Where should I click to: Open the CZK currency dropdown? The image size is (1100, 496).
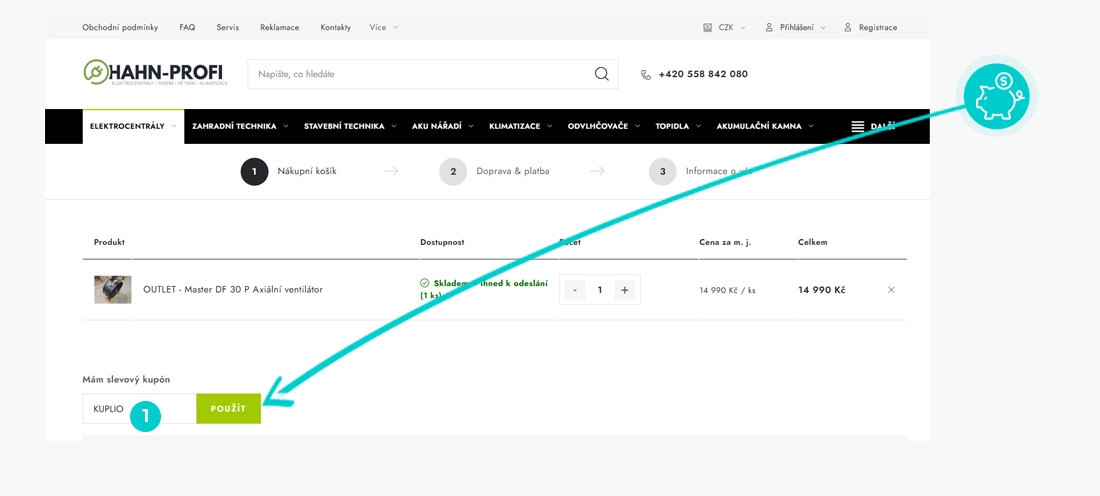[x=724, y=27]
